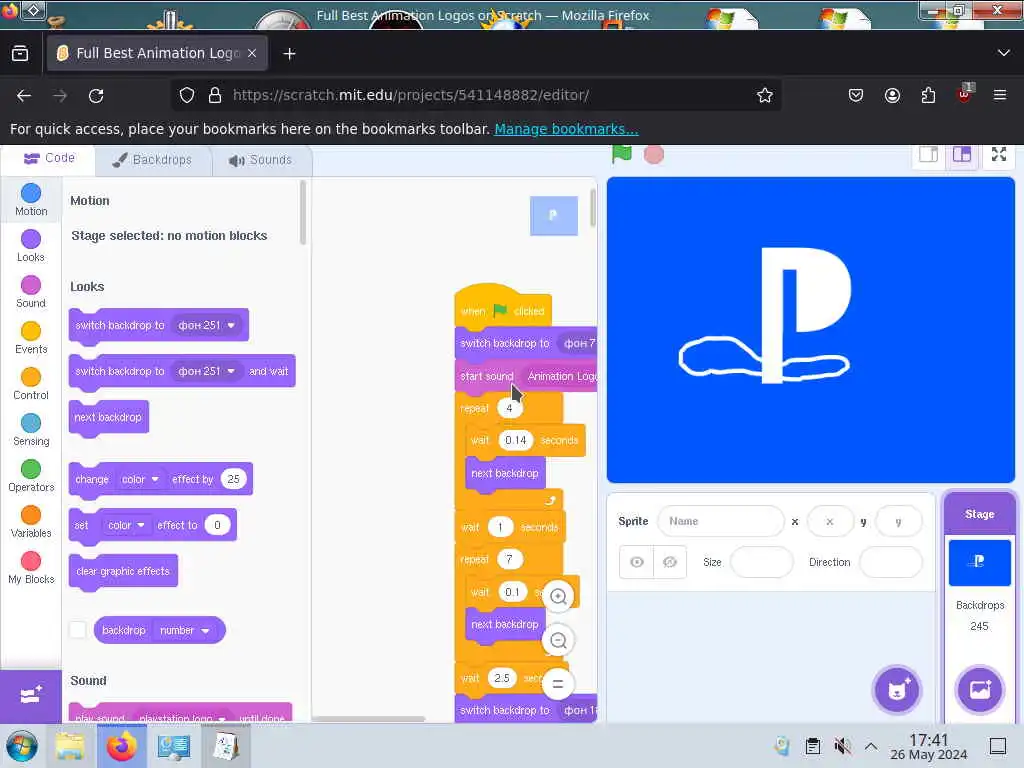The height and width of the screenshot is (768, 1024).
Task: Open the color effect dropdown in set block
Action: point(125,525)
